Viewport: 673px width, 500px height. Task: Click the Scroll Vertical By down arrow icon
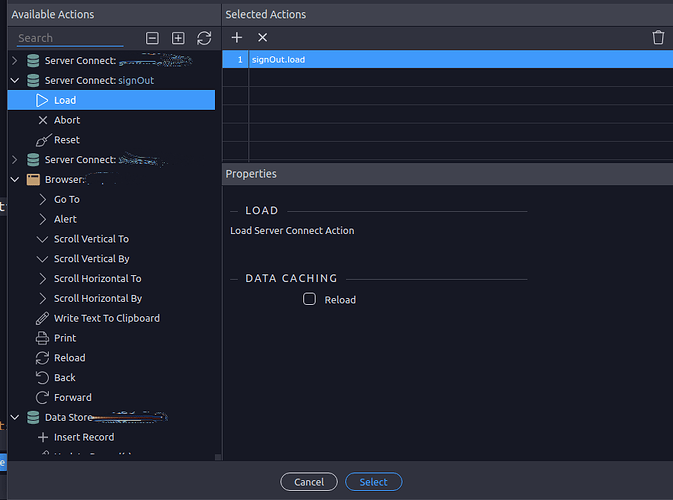coord(42,259)
